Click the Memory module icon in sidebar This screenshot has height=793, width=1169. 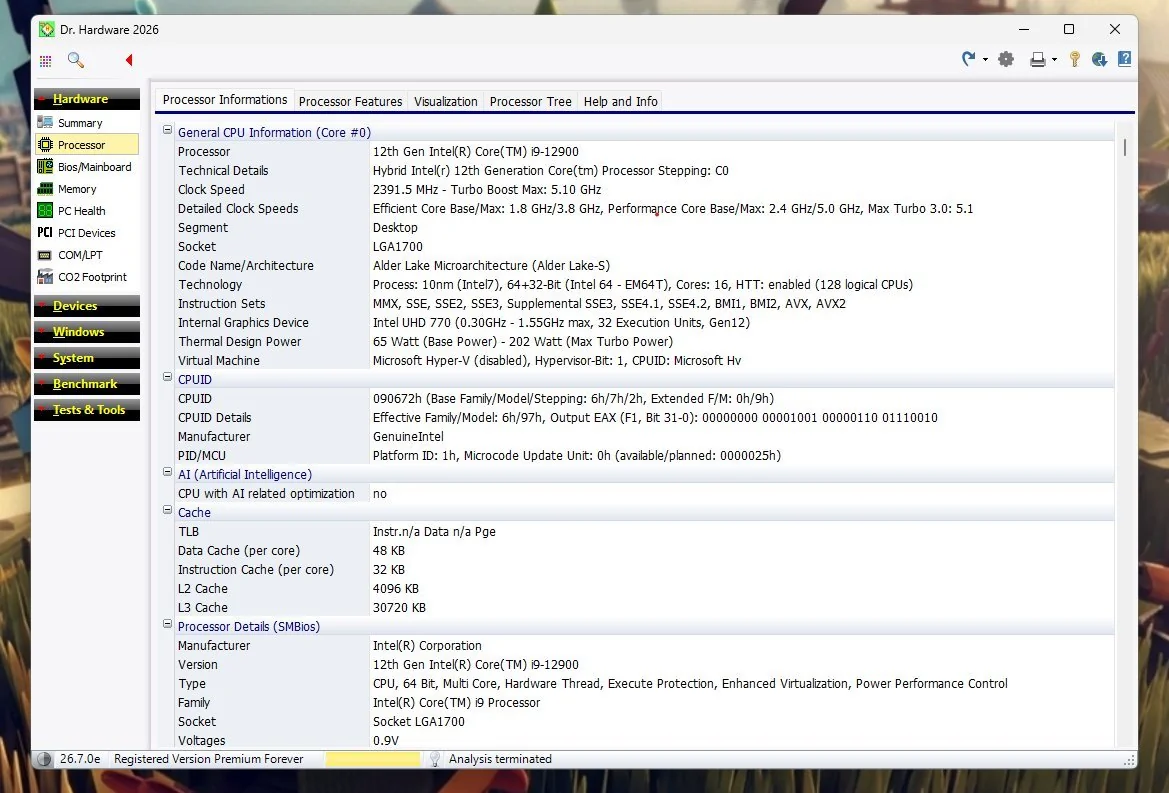45,189
